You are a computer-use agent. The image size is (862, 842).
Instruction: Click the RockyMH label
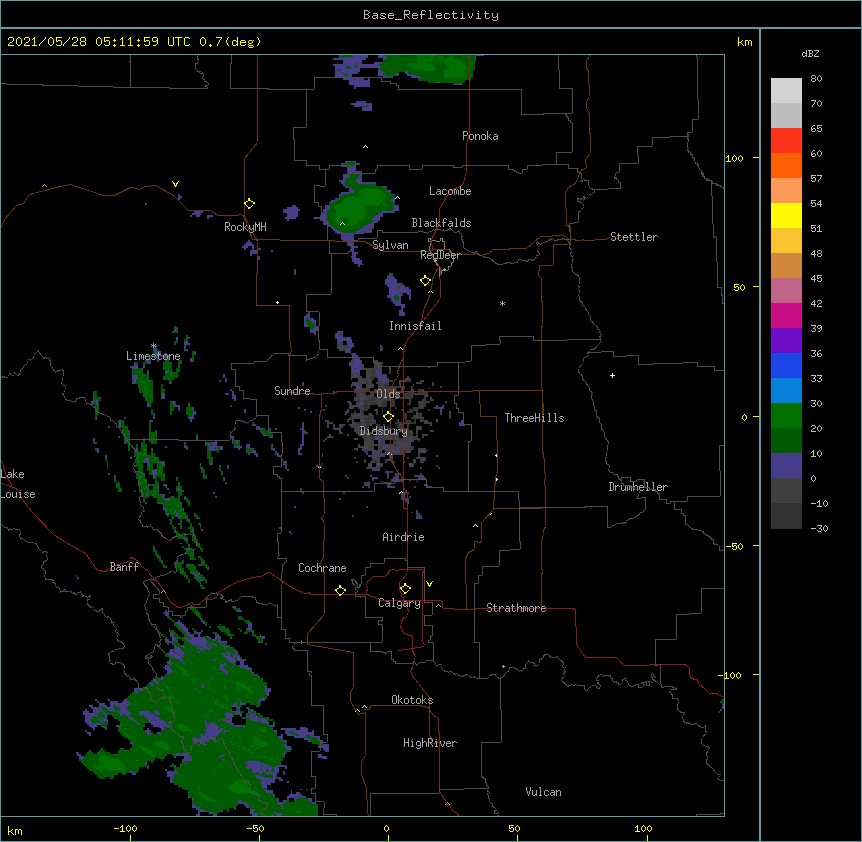[x=245, y=227]
